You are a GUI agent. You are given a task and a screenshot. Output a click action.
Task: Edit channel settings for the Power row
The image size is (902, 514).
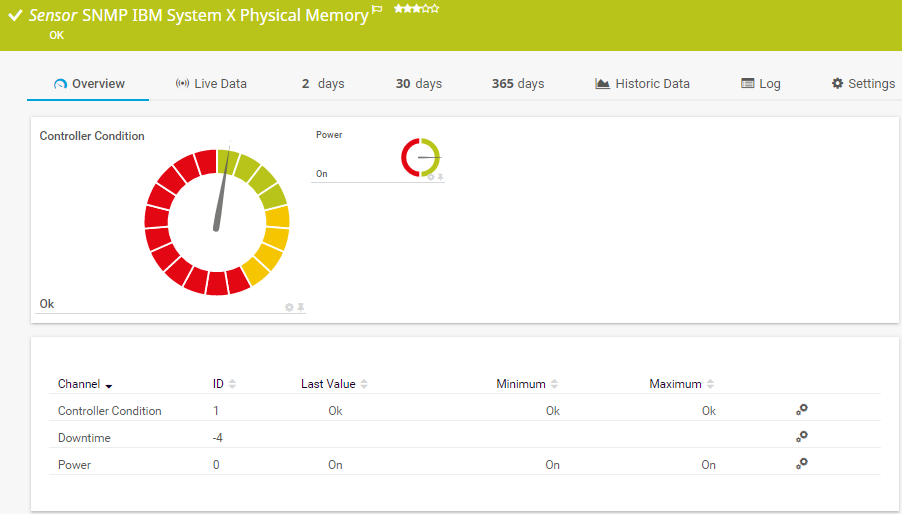pos(801,464)
